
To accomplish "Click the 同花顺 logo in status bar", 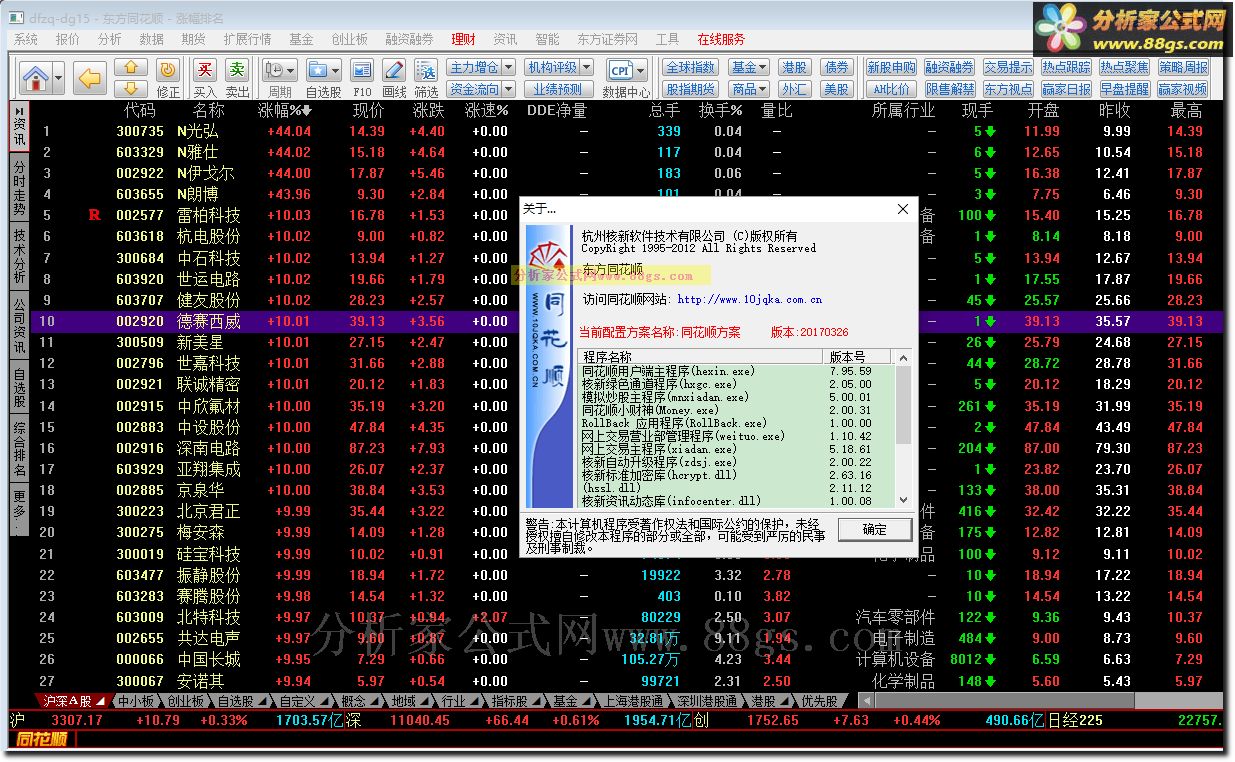I will pyautogui.click(x=42, y=740).
